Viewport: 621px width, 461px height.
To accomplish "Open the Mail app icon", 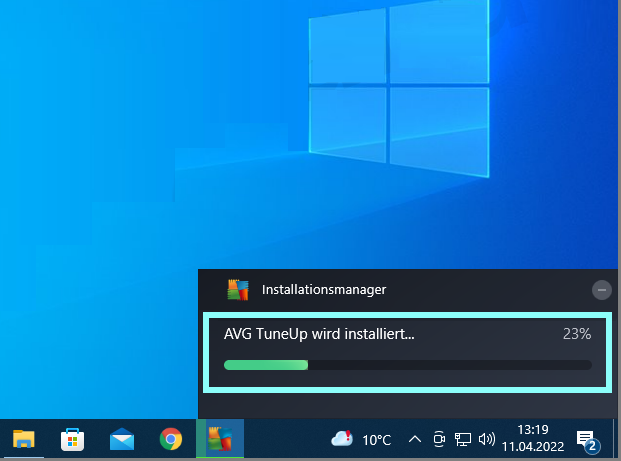I will click(122, 439).
